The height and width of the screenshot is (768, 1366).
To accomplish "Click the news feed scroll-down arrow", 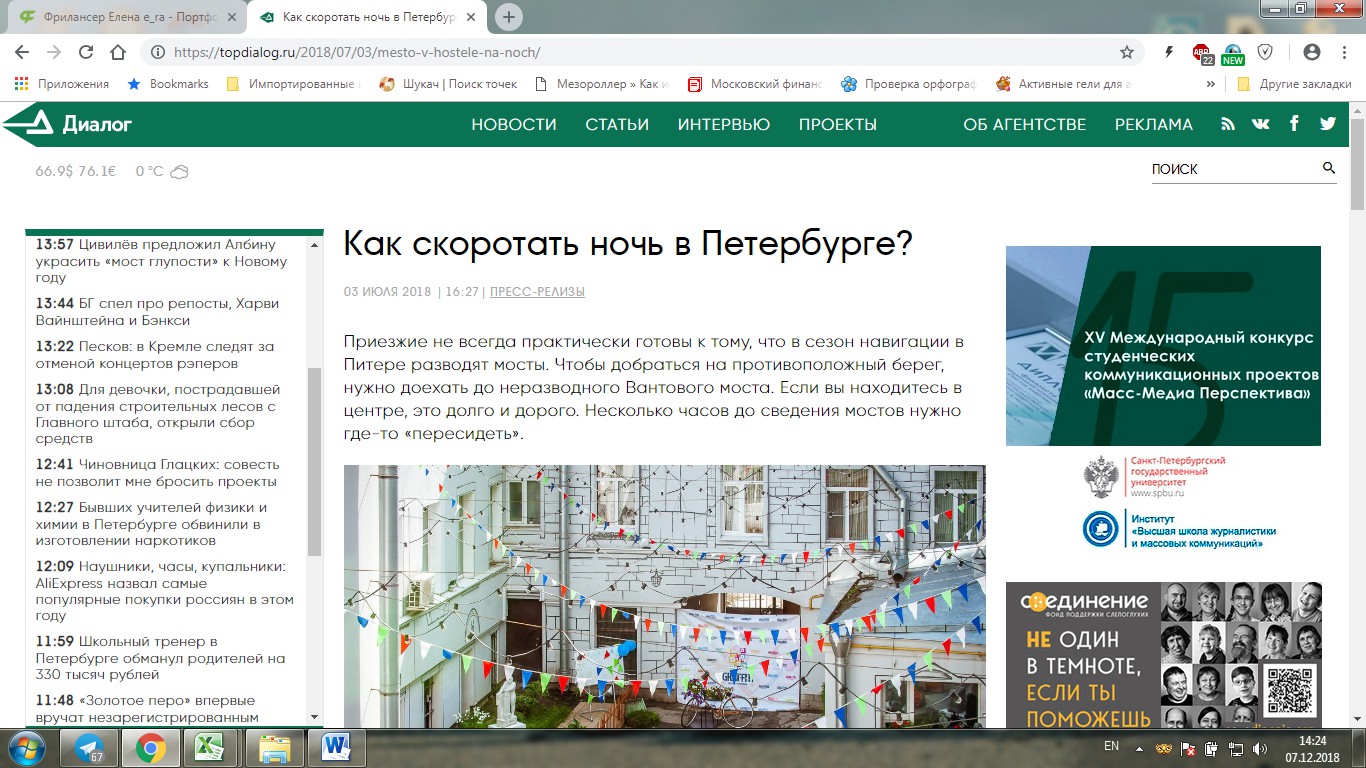I will [315, 717].
